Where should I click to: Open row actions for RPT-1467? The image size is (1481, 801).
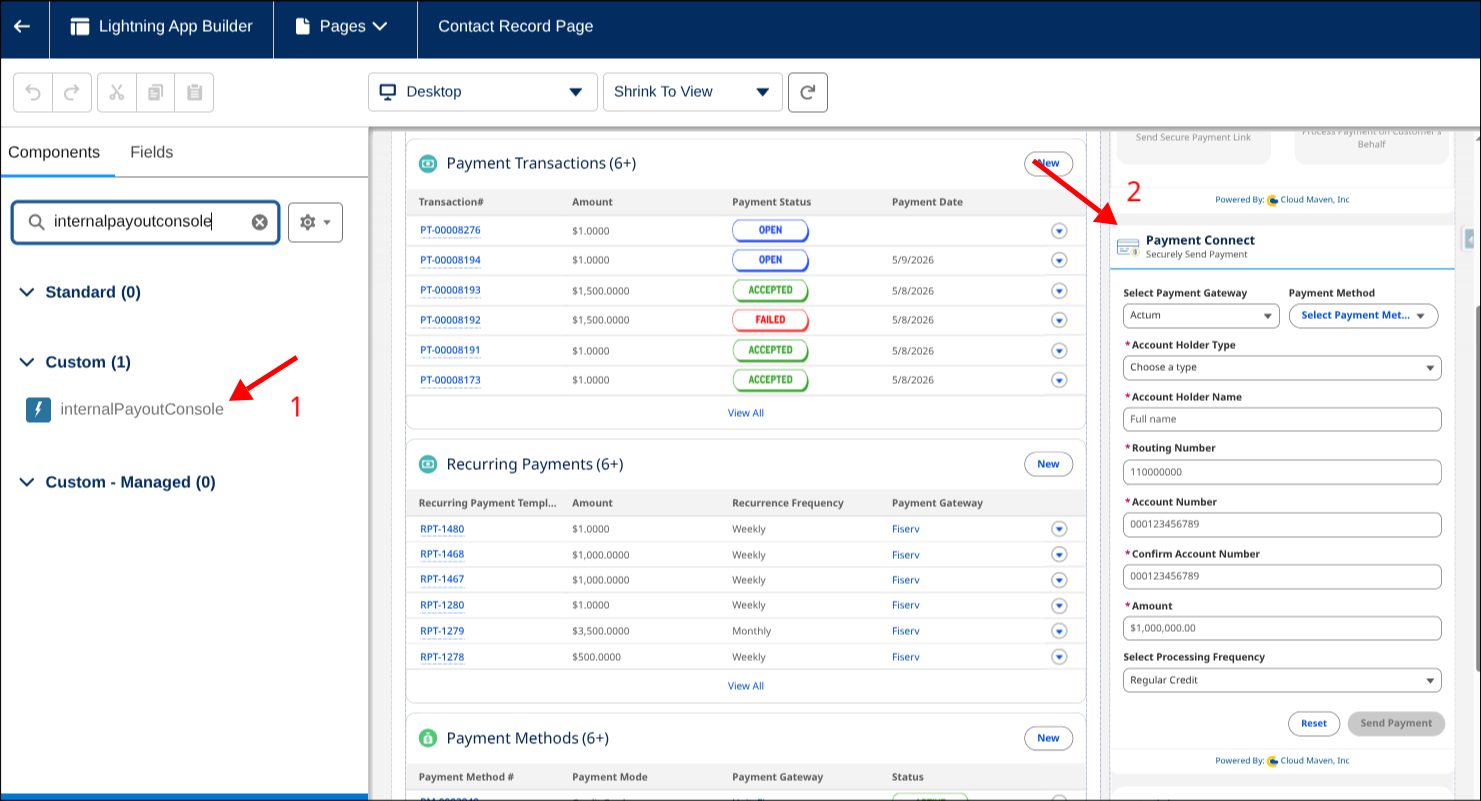pos(1059,580)
